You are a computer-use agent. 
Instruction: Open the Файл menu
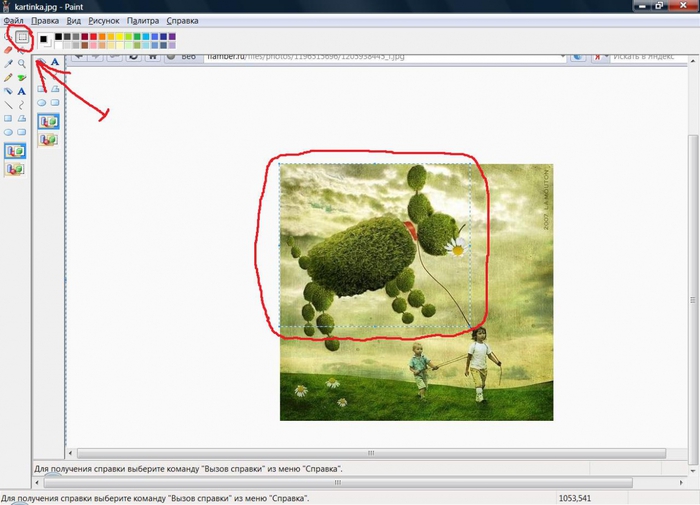point(13,21)
